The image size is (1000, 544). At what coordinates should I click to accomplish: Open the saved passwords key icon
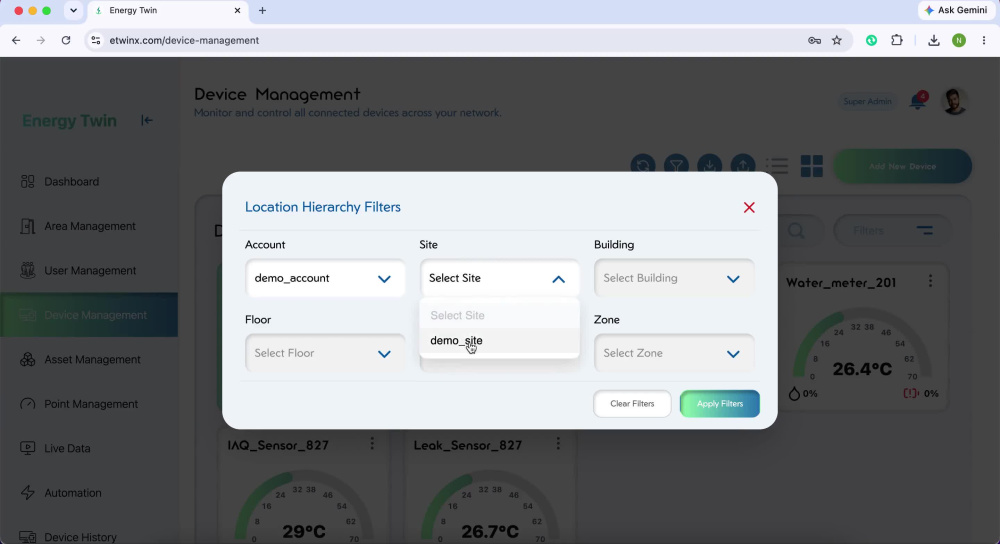(814, 40)
